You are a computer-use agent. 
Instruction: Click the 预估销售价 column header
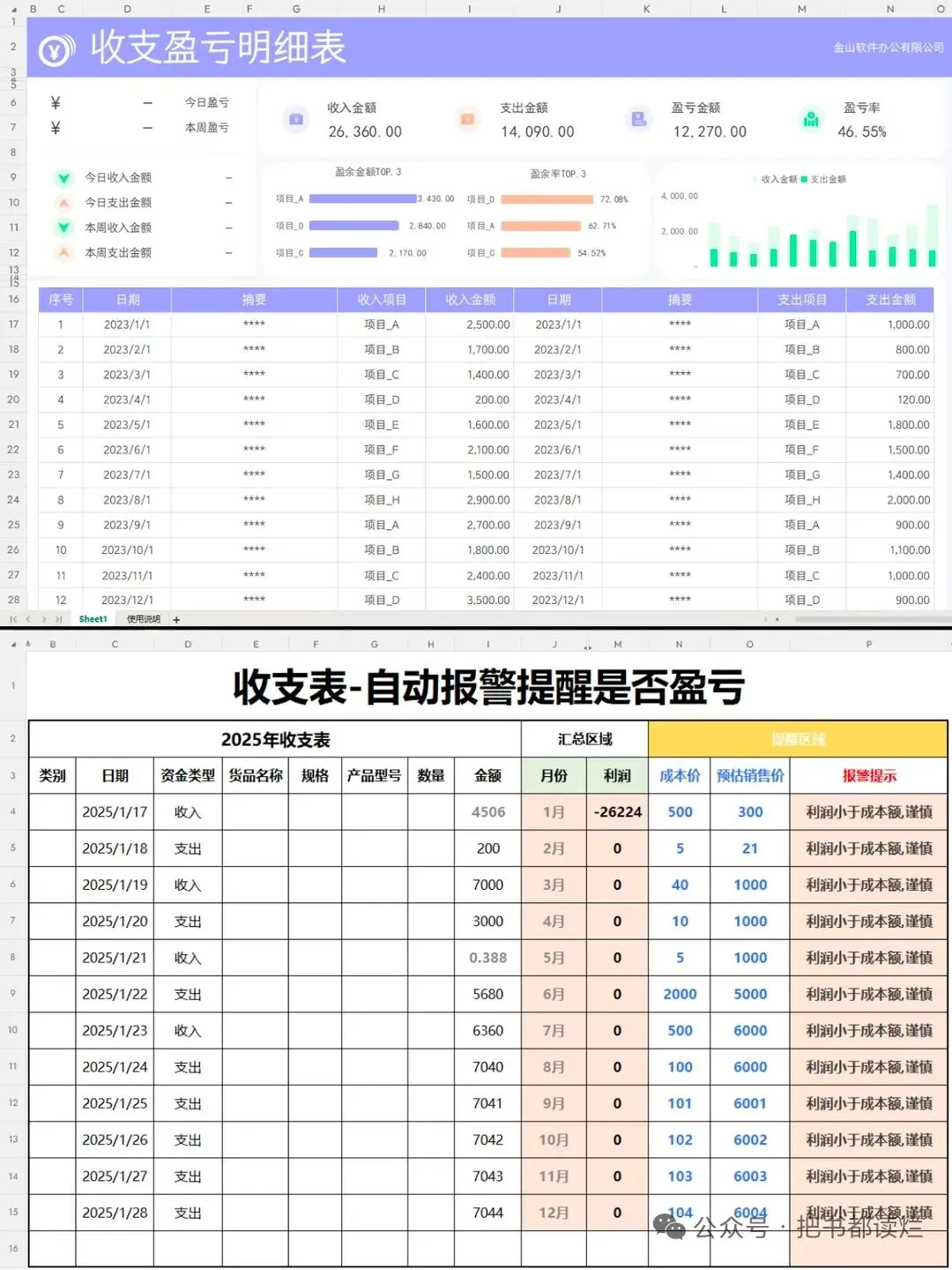tap(750, 776)
